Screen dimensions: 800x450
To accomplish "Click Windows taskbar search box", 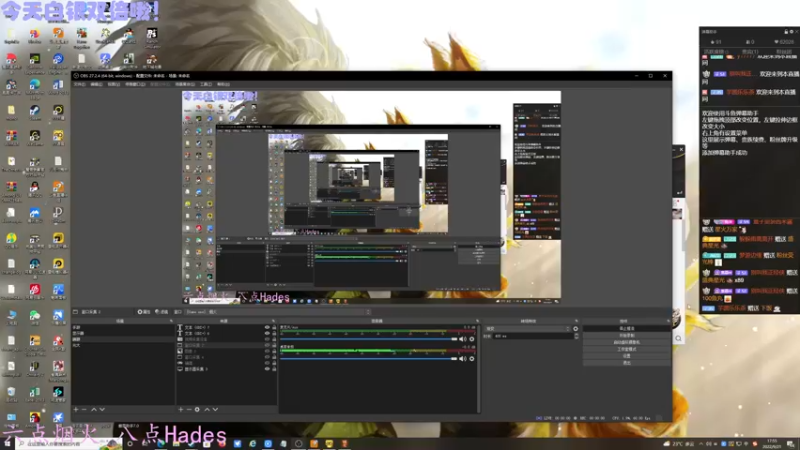I will (68, 444).
